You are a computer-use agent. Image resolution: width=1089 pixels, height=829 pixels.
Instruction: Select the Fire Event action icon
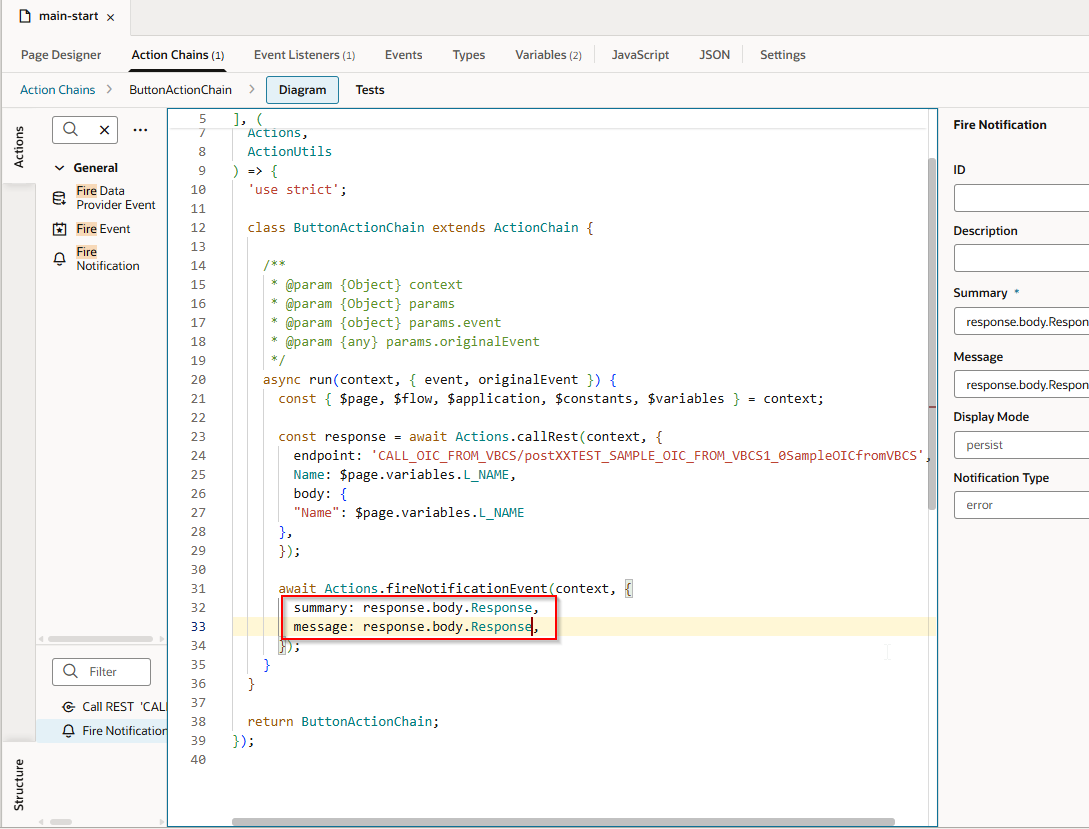coord(60,229)
